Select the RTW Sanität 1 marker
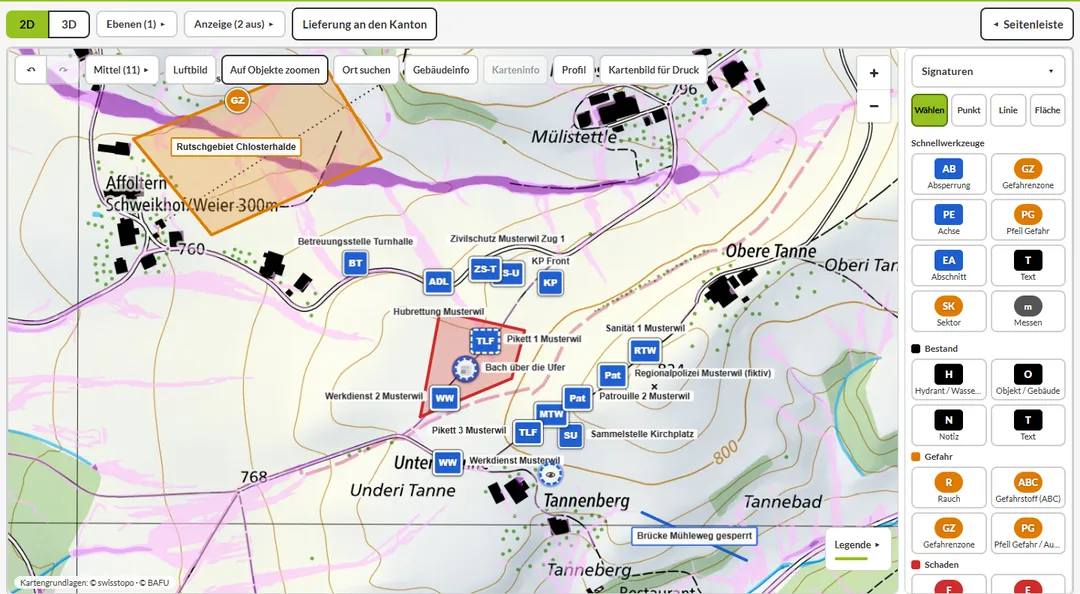The height and width of the screenshot is (594, 1080). [x=645, y=351]
